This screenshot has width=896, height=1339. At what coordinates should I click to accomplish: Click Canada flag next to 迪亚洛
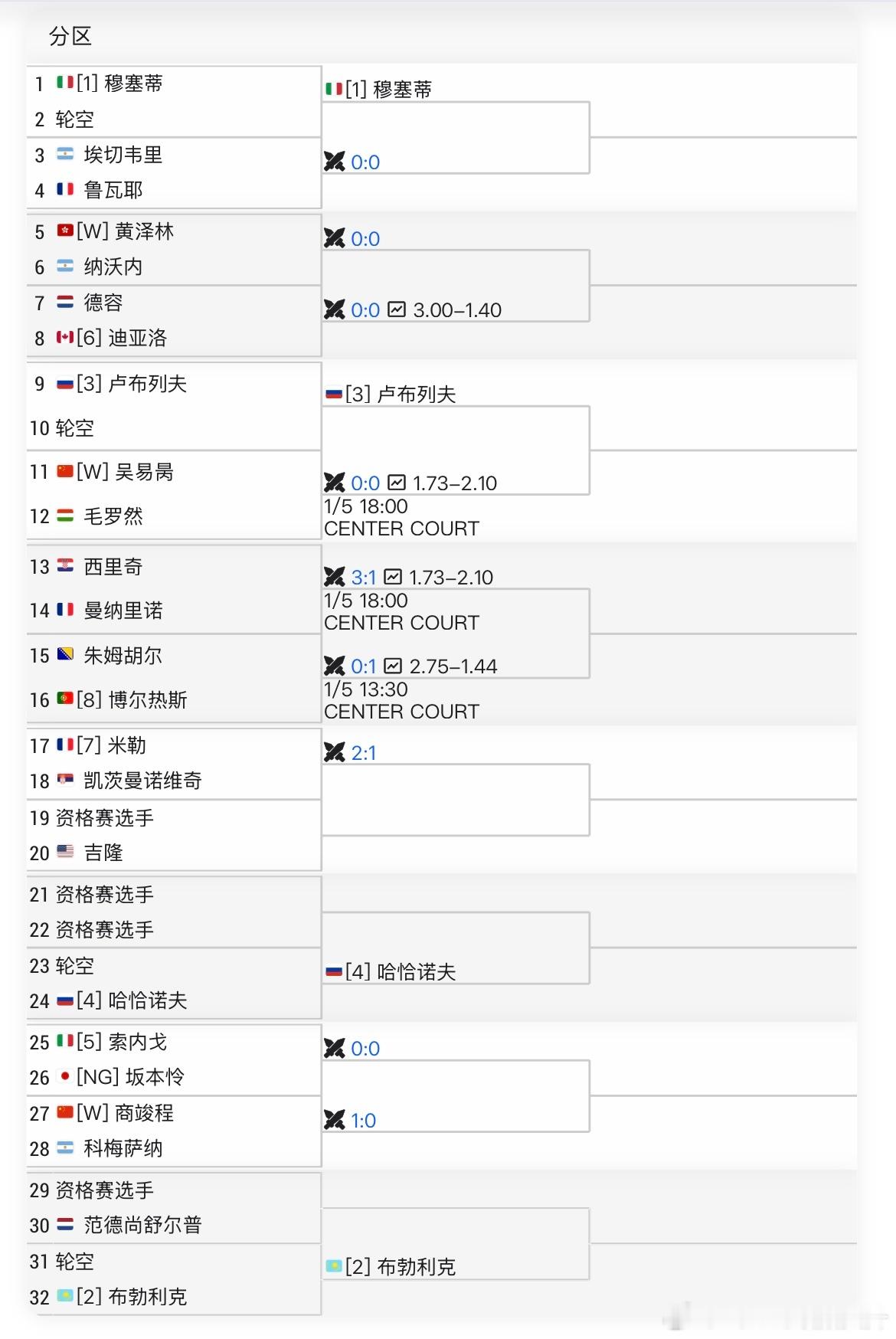[65, 338]
